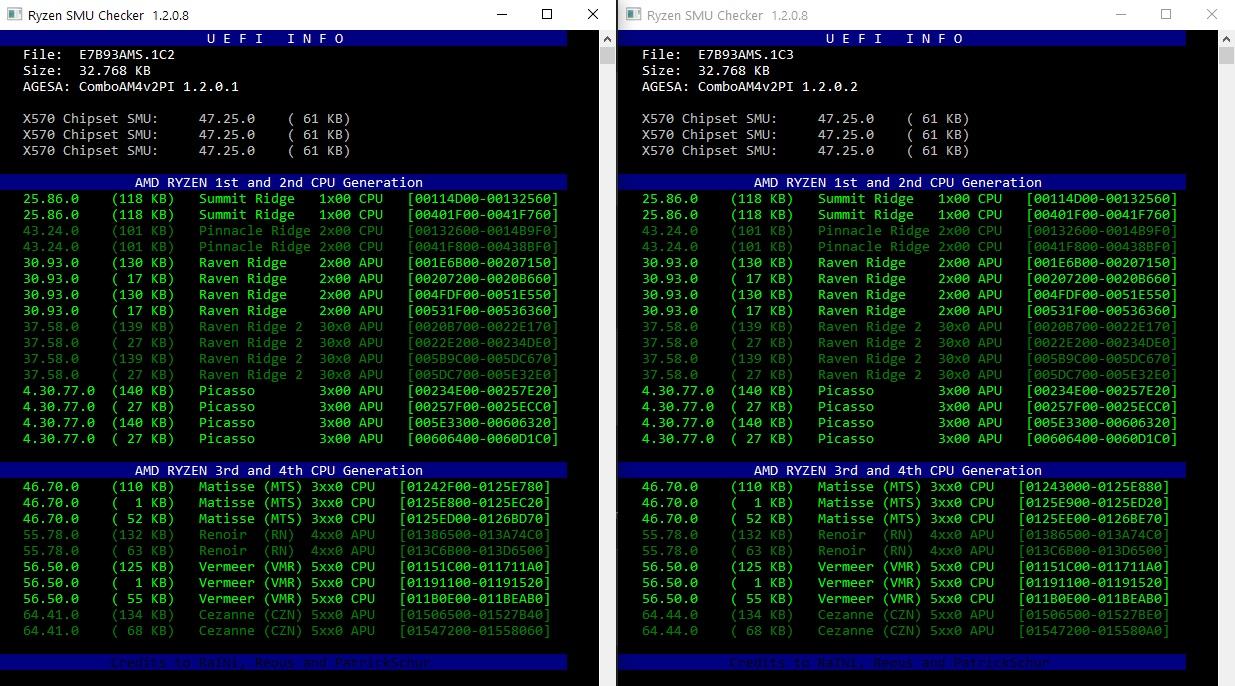
Task: Click Pinnacle Ridge address [00132600-0014B9F0] in right window
Action: (x=1102, y=230)
